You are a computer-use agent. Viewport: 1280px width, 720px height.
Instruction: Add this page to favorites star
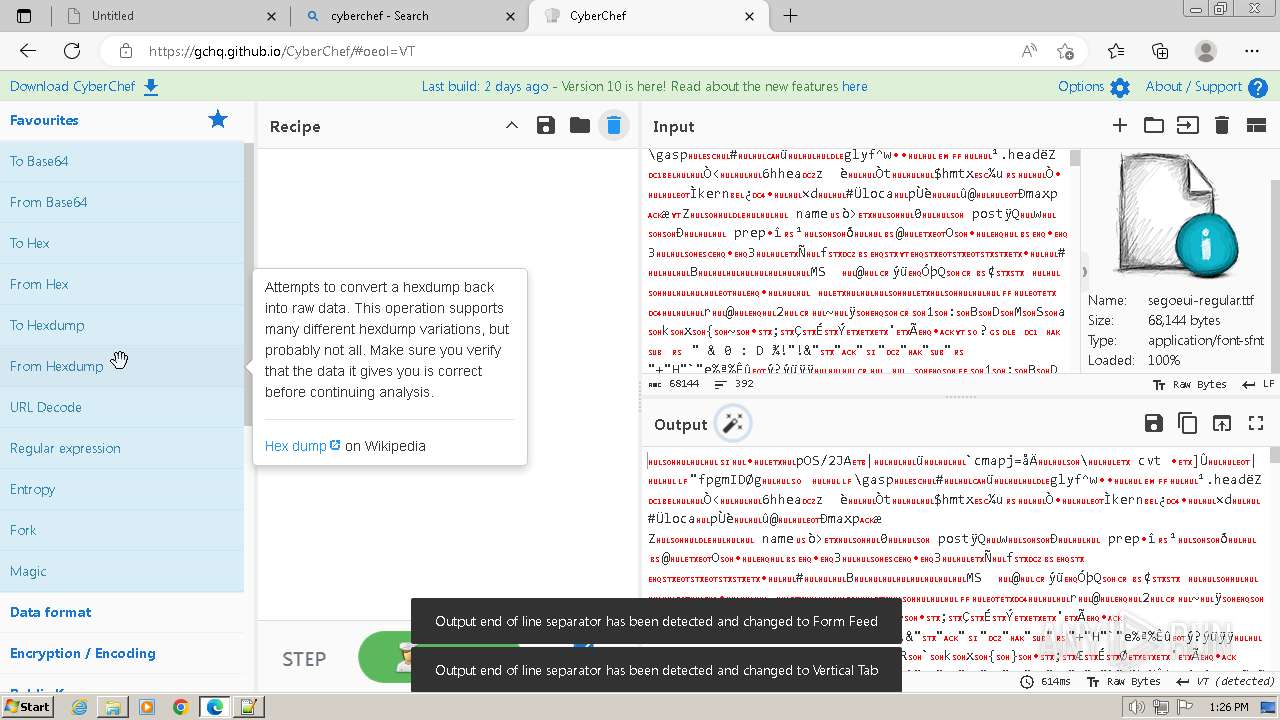point(1066,51)
